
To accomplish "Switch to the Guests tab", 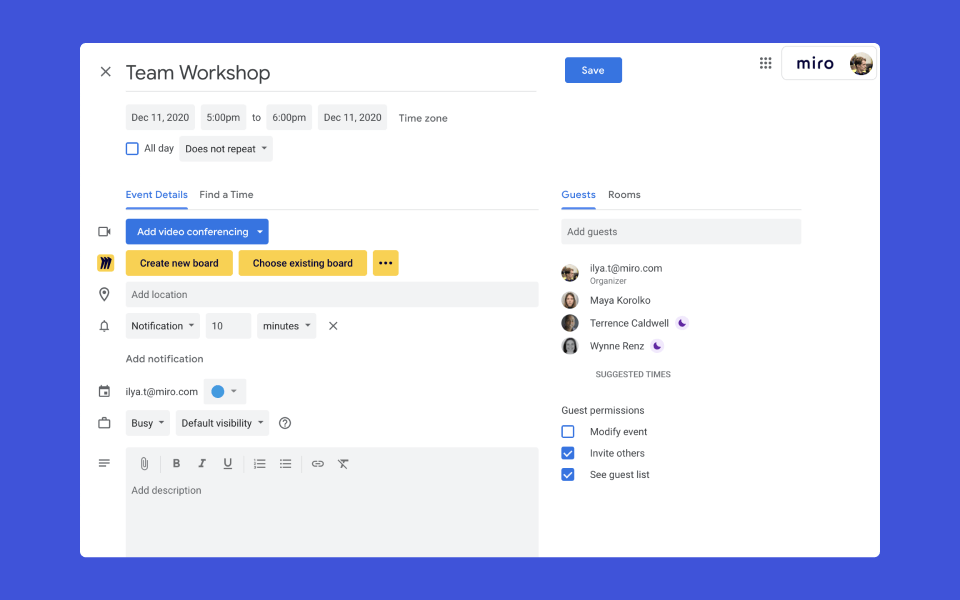I will [579, 195].
